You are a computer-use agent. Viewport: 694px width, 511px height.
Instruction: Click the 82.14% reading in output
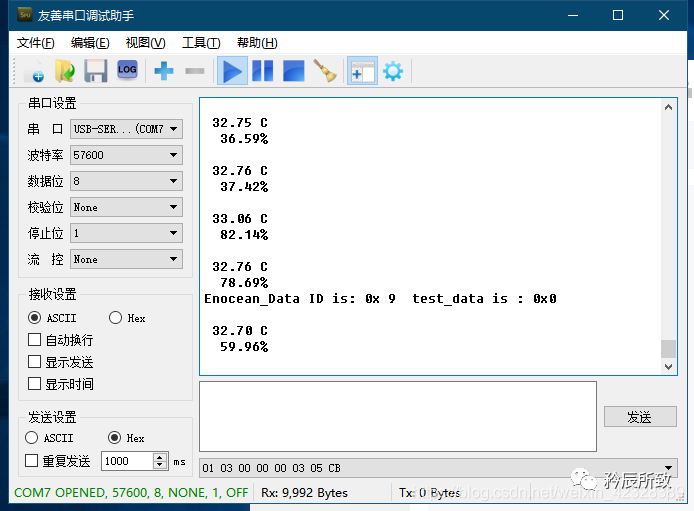(244, 234)
